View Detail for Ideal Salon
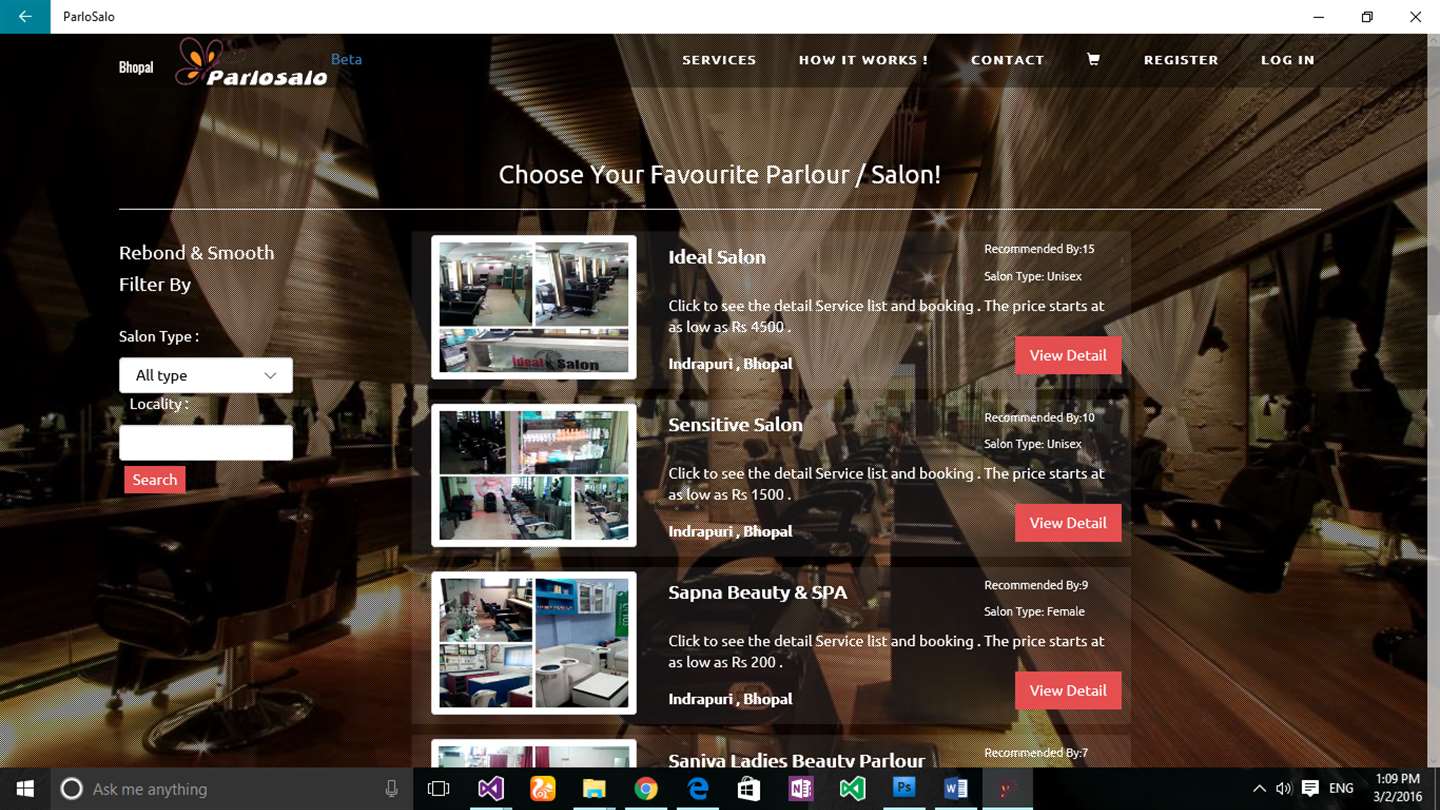1440x810 pixels. 1068,355
